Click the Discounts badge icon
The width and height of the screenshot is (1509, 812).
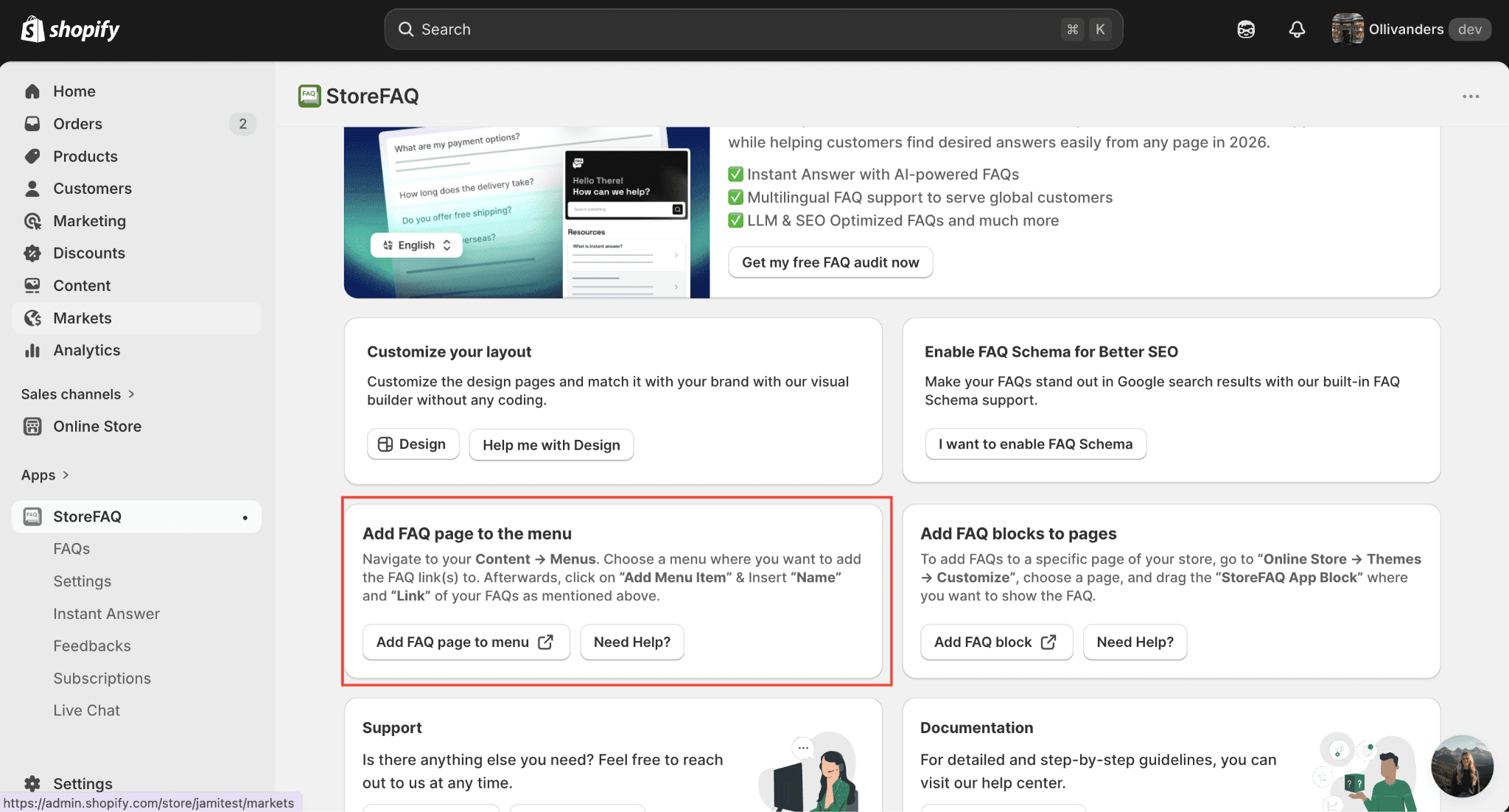[x=32, y=253]
